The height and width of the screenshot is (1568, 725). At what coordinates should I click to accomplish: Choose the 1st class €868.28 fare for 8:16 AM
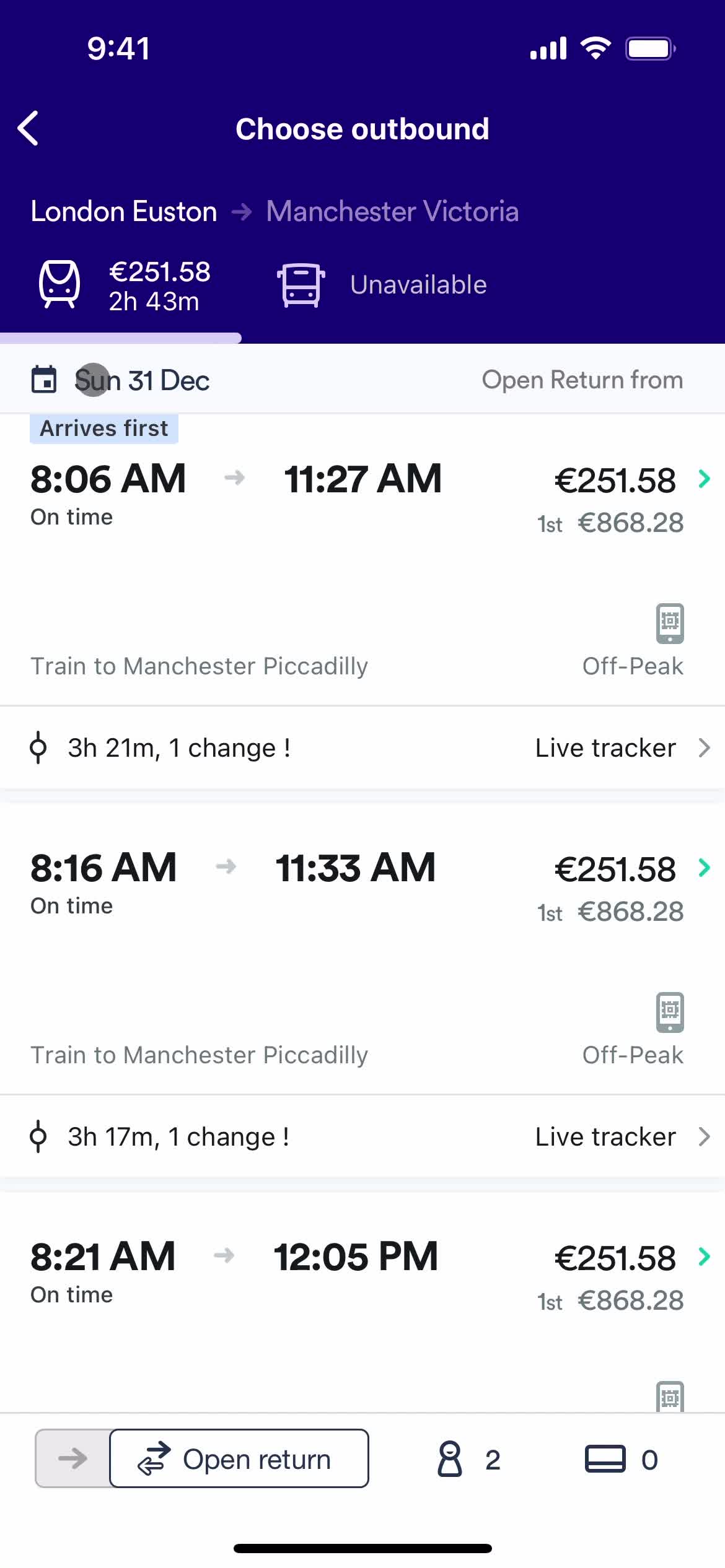610,912
